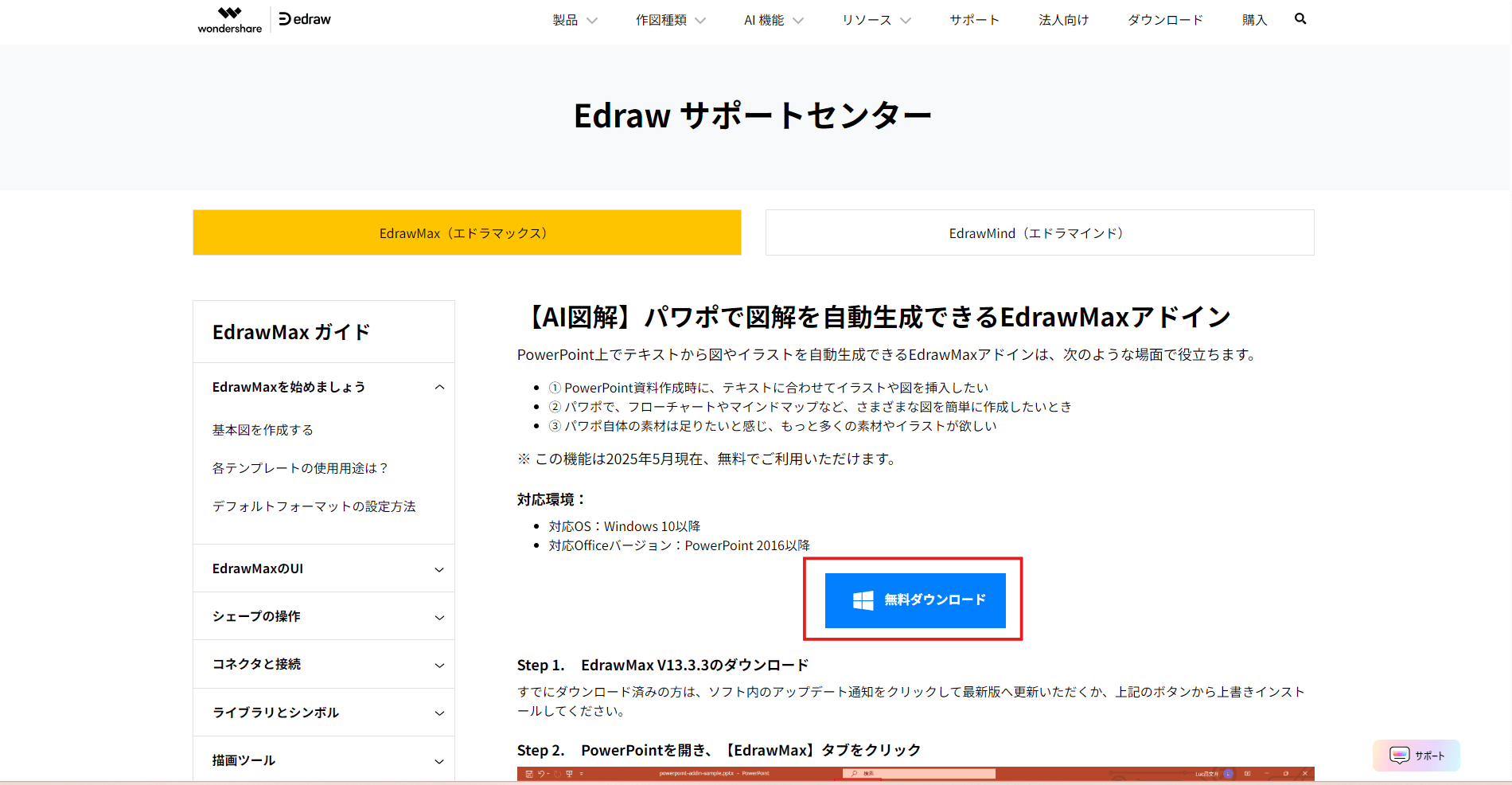Click the PowerPoint 2016以降 requirement line
This screenshot has height=785, width=1512.
(x=680, y=545)
